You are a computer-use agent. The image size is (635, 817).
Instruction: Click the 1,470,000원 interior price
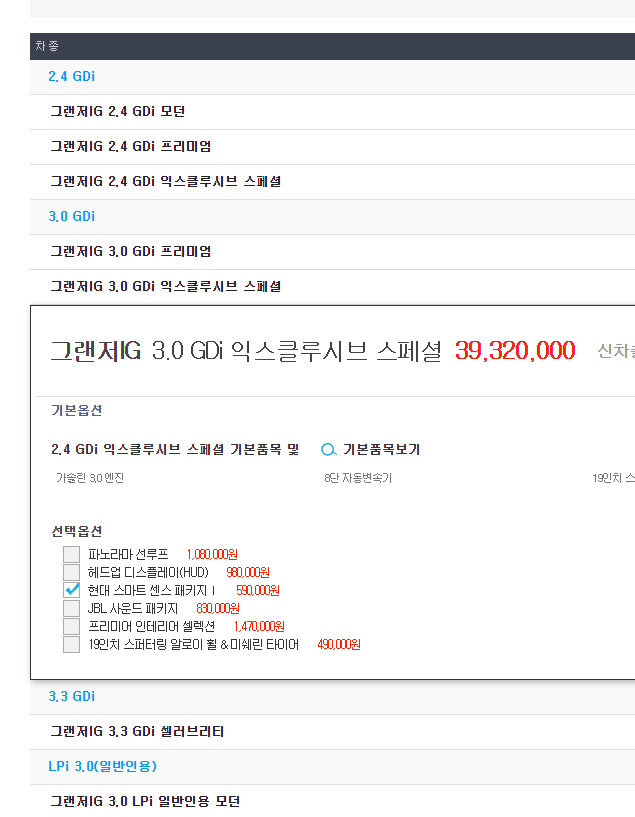(259, 626)
